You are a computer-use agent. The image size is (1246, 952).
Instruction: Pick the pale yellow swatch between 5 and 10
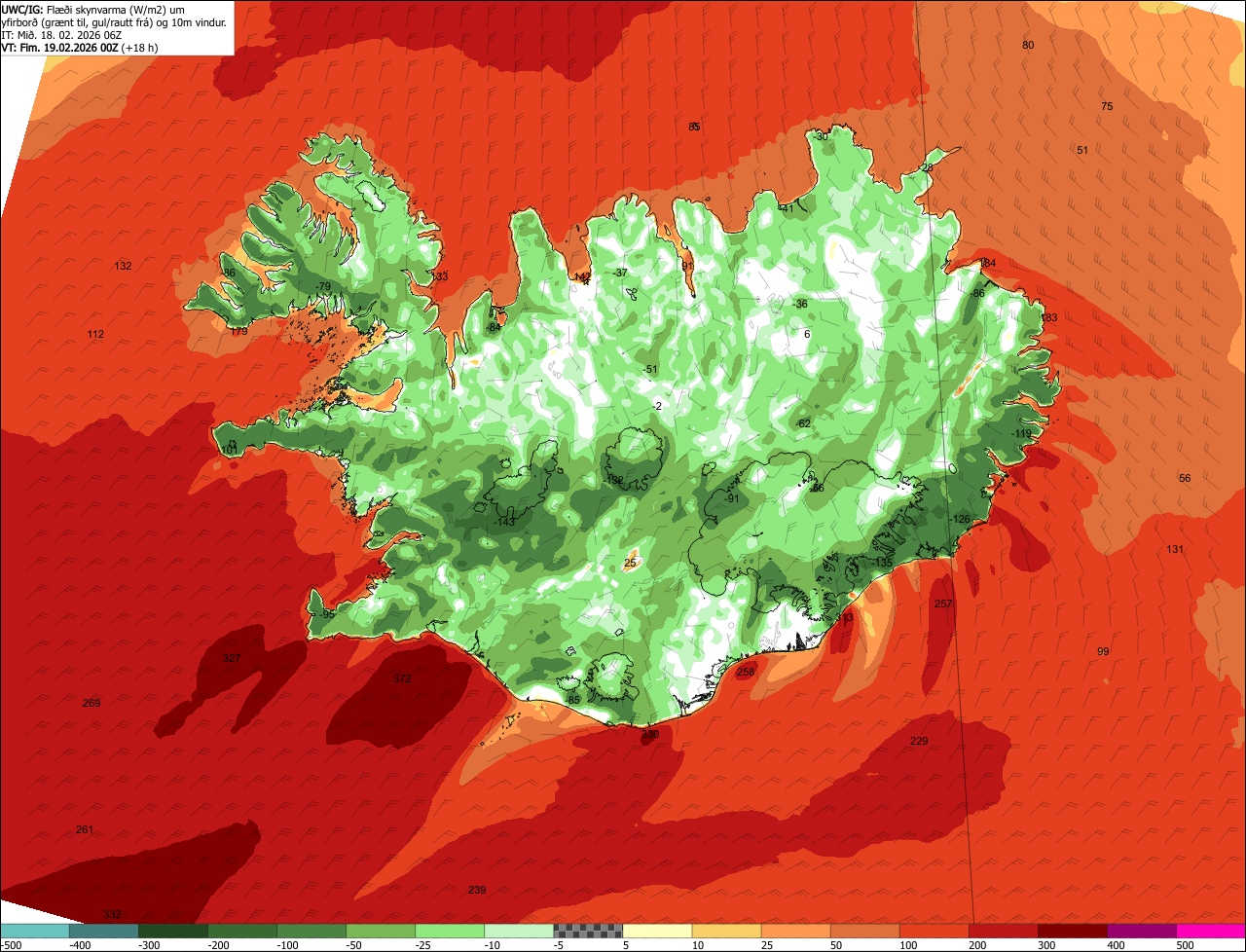click(x=657, y=931)
